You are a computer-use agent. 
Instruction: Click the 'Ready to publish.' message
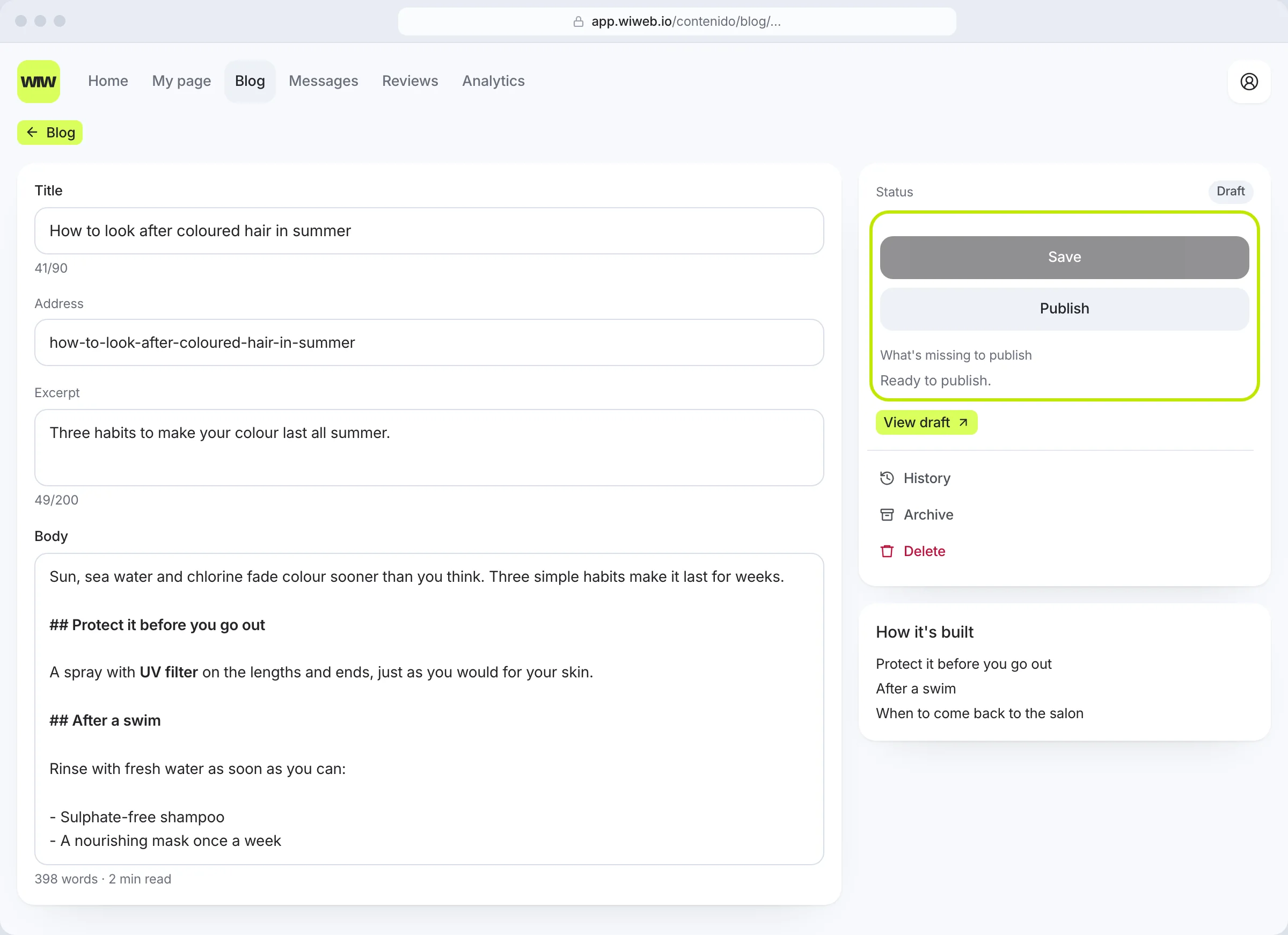click(935, 381)
